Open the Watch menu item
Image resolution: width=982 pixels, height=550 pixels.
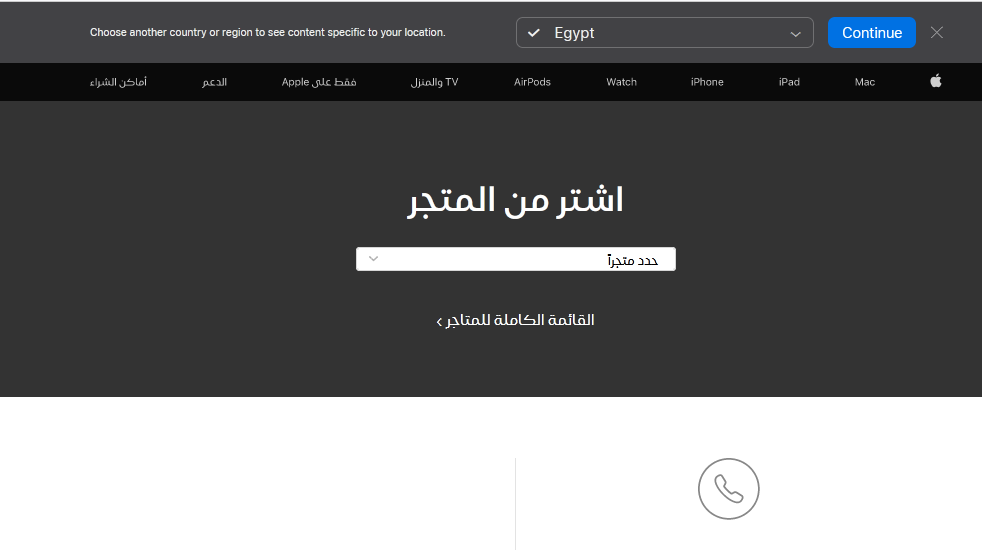pyautogui.click(x=621, y=82)
